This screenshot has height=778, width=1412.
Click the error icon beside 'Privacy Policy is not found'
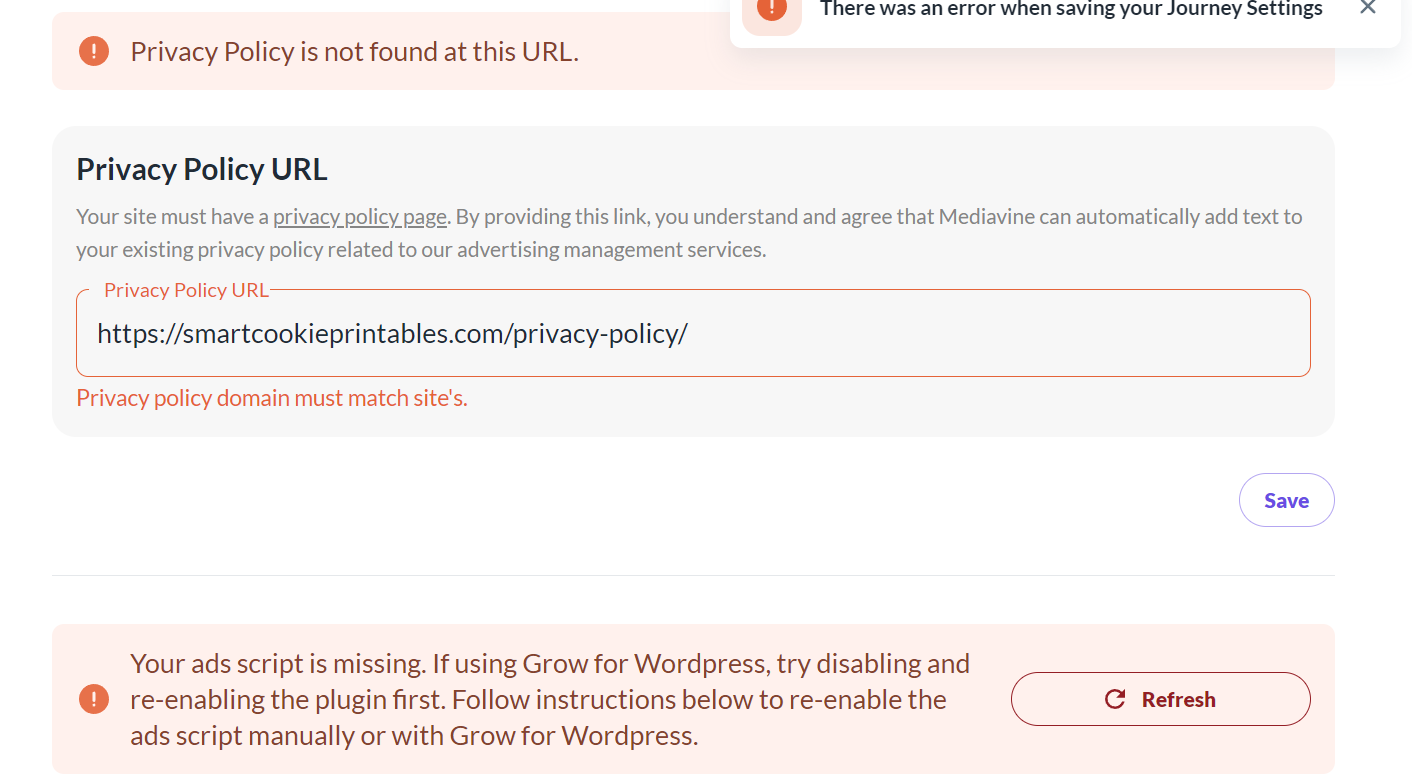tap(94, 51)
